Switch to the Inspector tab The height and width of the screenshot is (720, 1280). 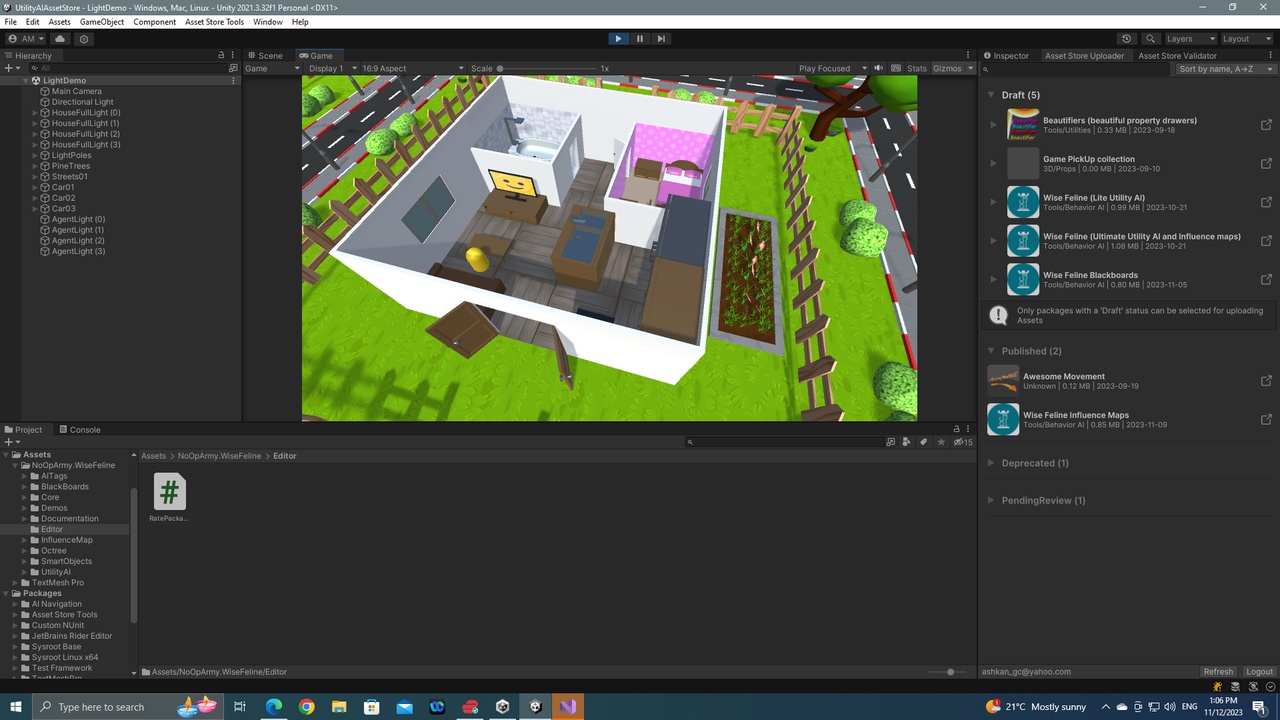(x=1006, y=56)
